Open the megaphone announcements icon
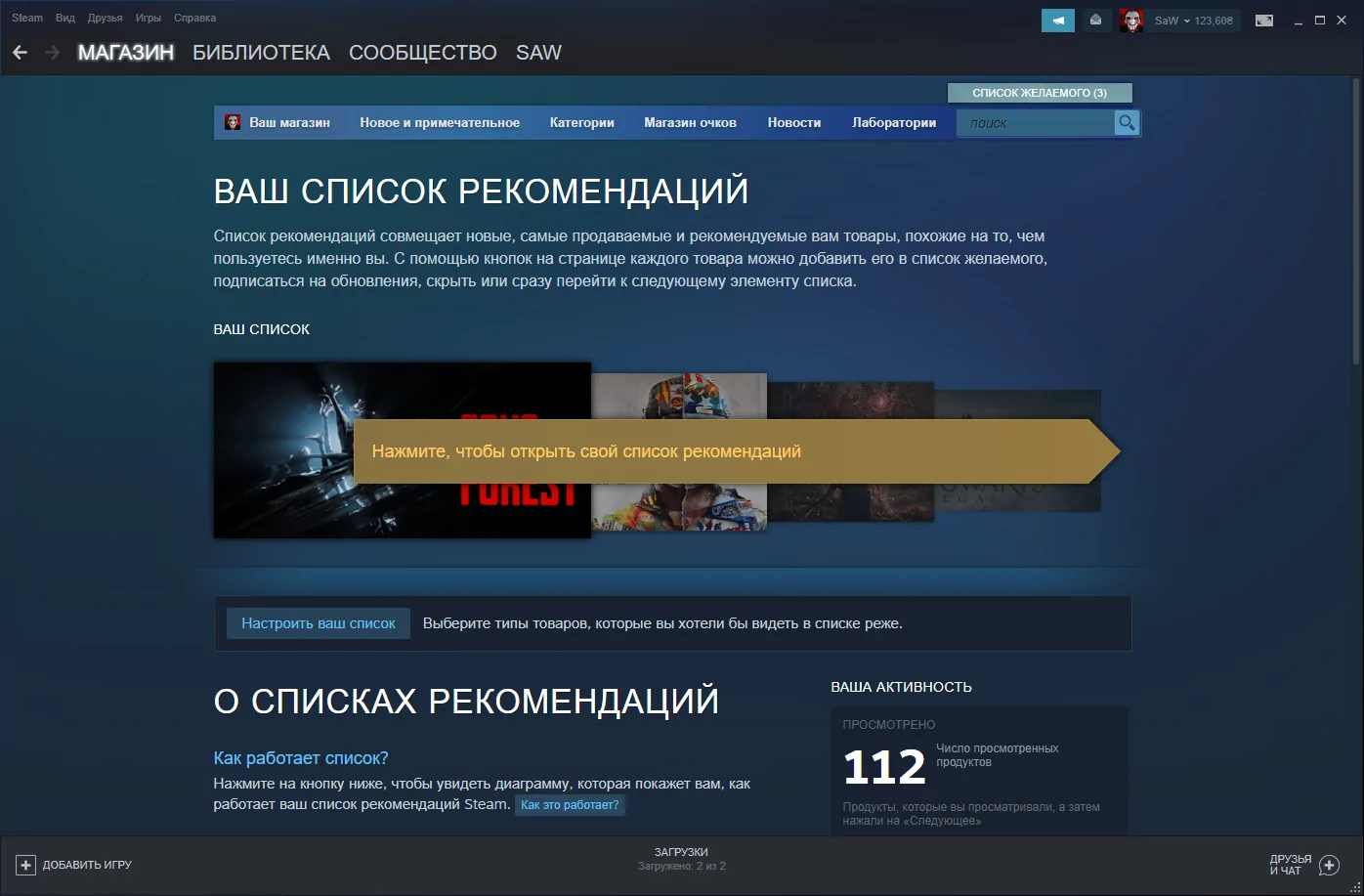 (x=1058, y=21)
